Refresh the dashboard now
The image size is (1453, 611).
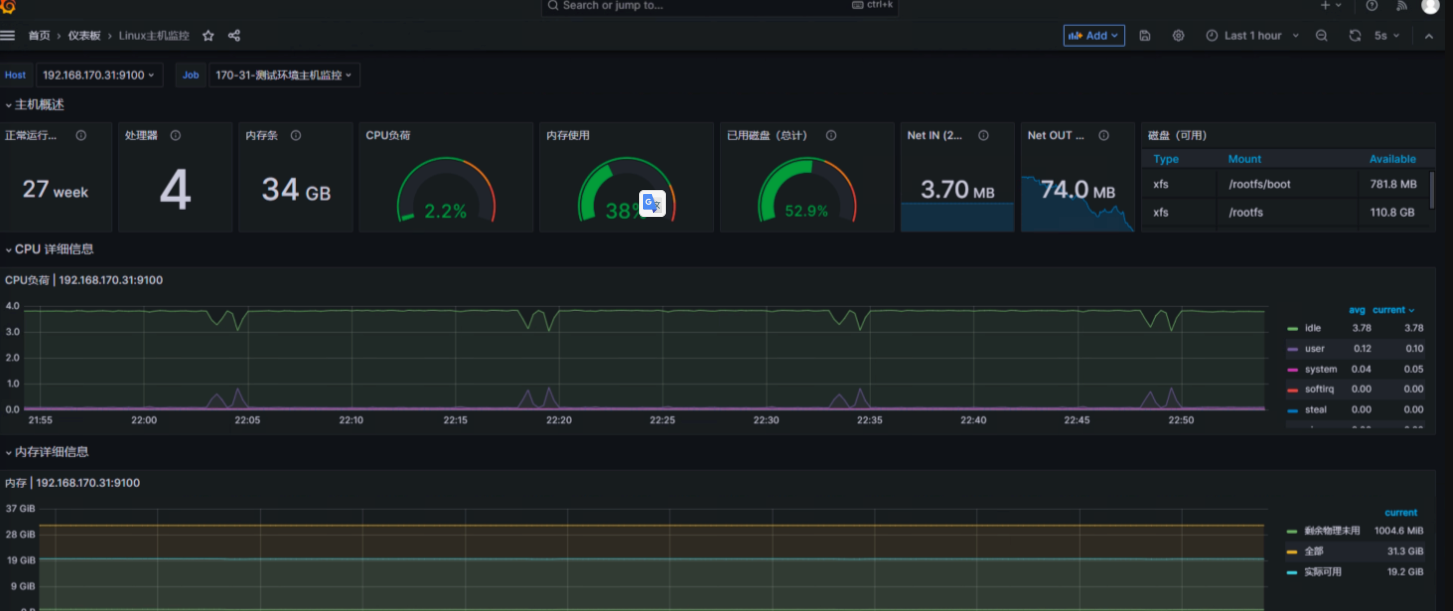tap(1355, 35)
